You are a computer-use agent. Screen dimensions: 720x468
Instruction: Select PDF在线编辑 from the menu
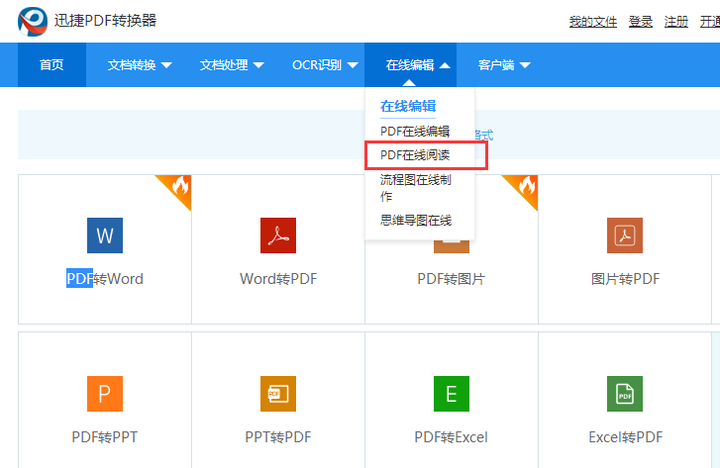[x=415, y=131]
